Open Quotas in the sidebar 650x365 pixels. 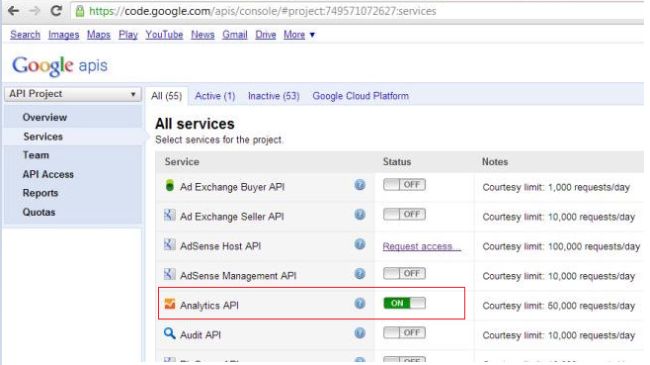click(39, 212)
